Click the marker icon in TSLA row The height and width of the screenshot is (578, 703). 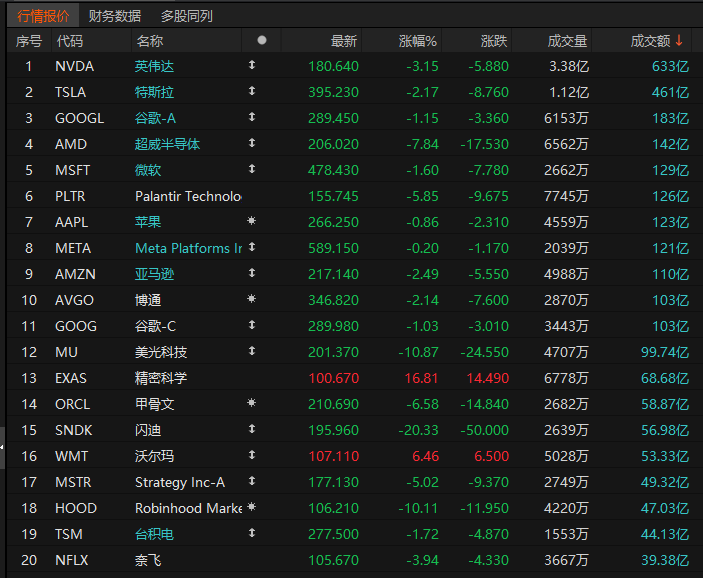click(x=252, y=91)
